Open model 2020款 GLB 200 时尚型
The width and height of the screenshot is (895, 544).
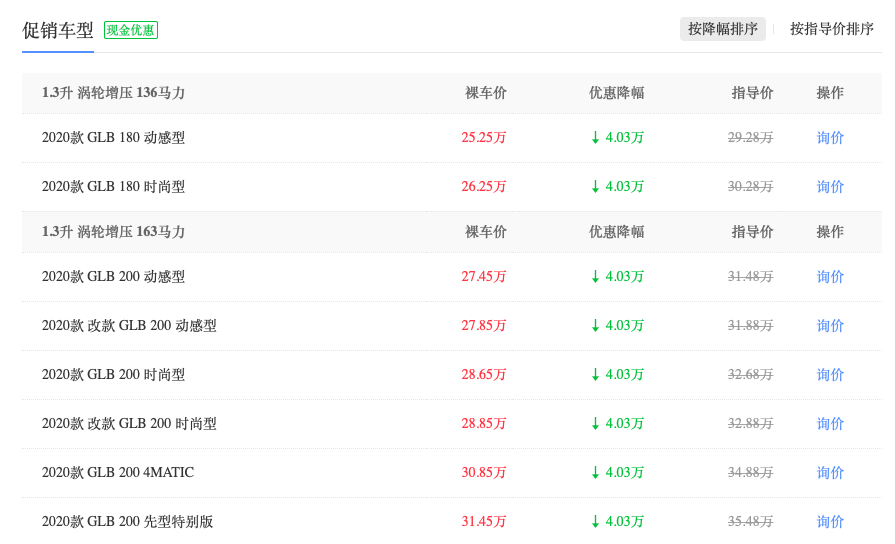[x=114, y=375]
